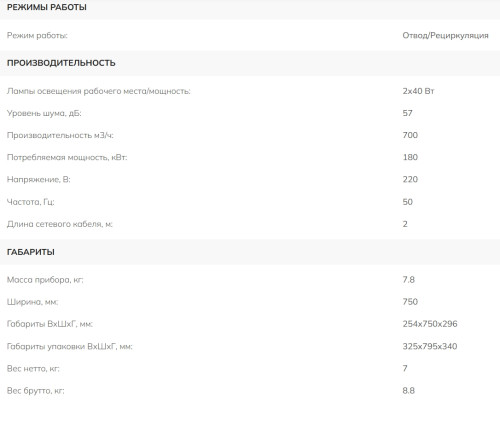Viewport: 500px width, 421px height.
Task: Click the Производительность м3/ч label
Action: click(60, 135)
